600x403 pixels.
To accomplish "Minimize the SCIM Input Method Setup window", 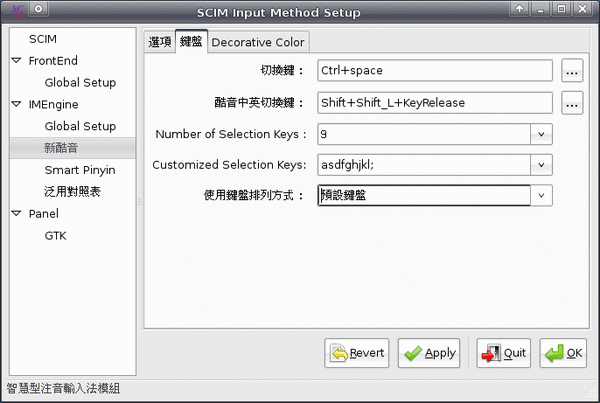I will point(540,8).
